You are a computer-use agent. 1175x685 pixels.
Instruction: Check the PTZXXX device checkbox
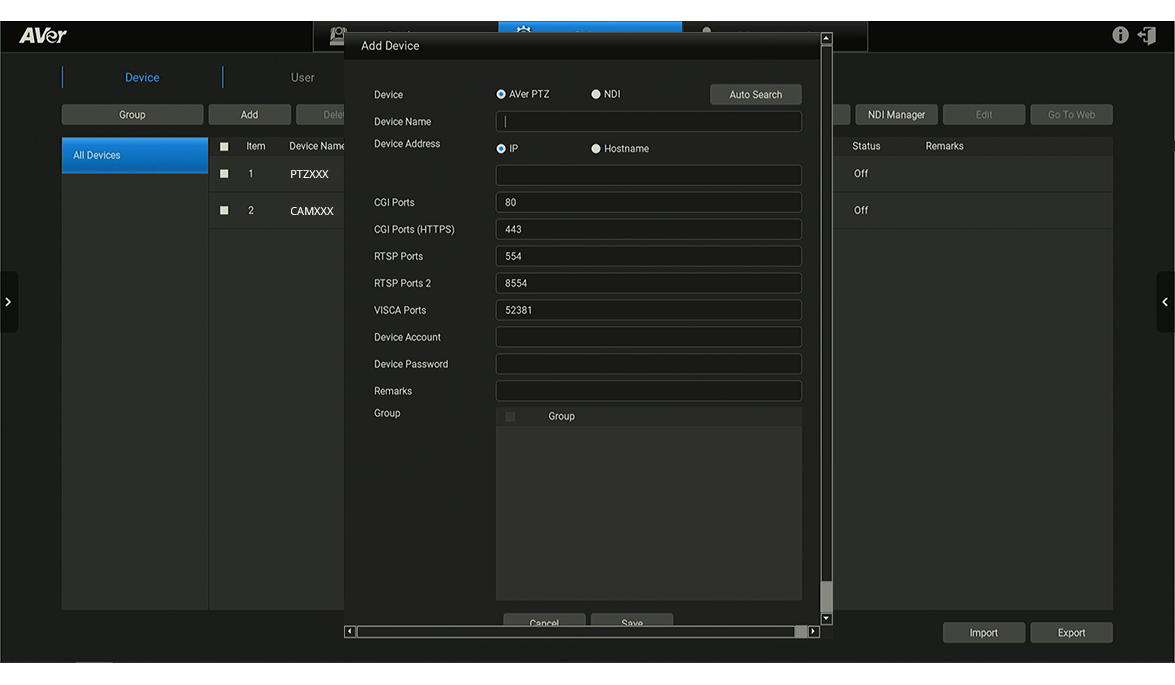[x=224, y=174]
